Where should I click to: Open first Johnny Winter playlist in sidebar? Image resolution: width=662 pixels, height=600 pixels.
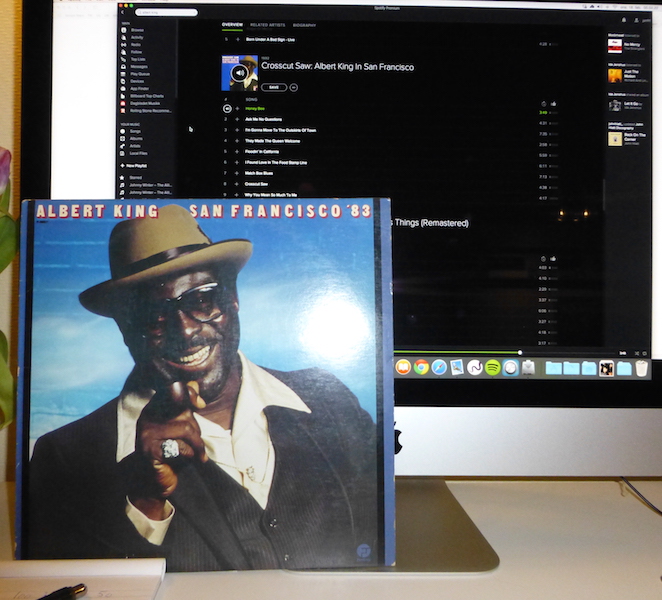150,185
